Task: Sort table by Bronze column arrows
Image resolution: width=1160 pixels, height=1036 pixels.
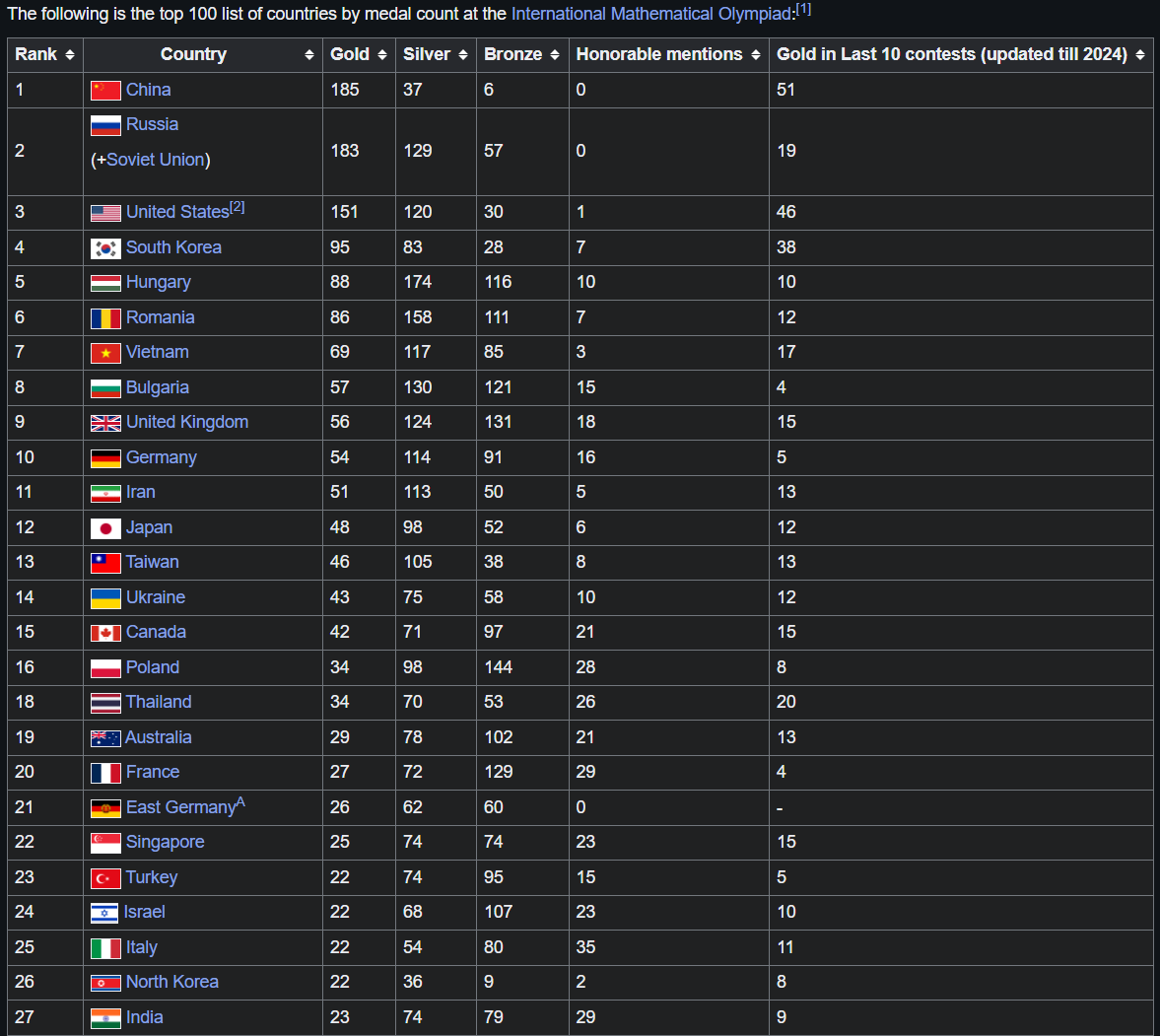Action: [x=555, y=55]
